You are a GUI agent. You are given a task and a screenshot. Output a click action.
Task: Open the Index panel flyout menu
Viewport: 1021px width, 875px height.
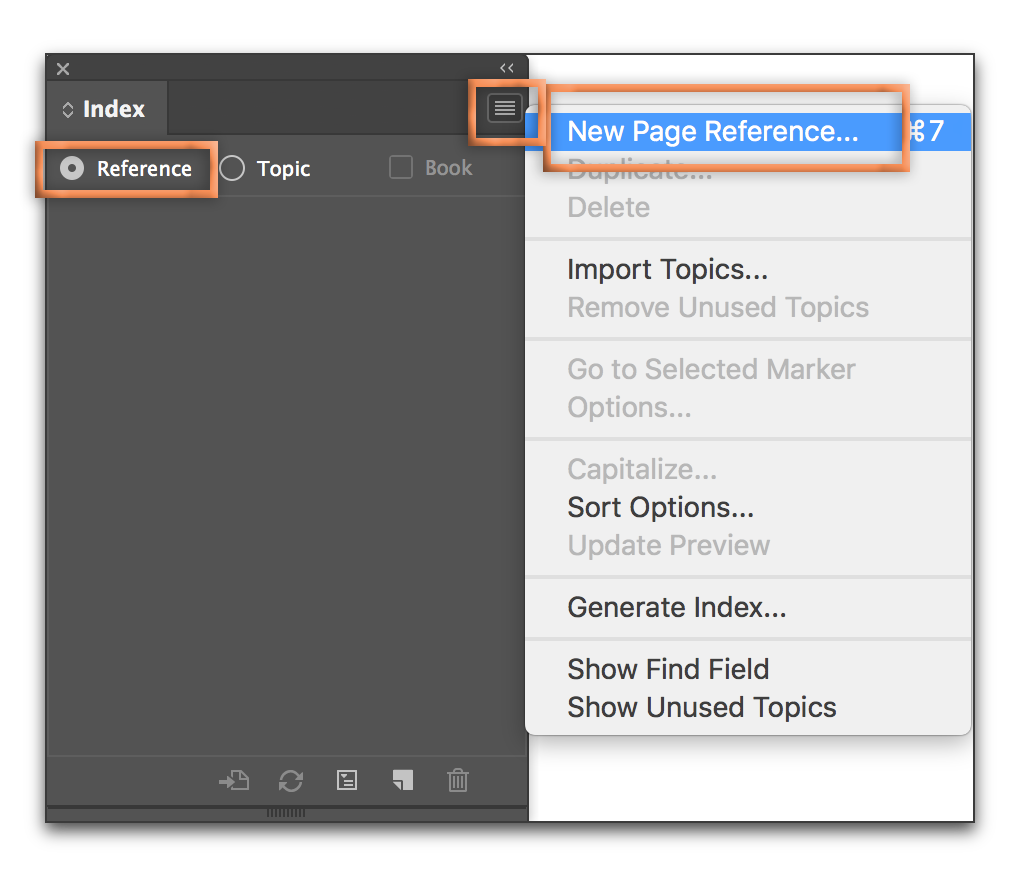505,108
